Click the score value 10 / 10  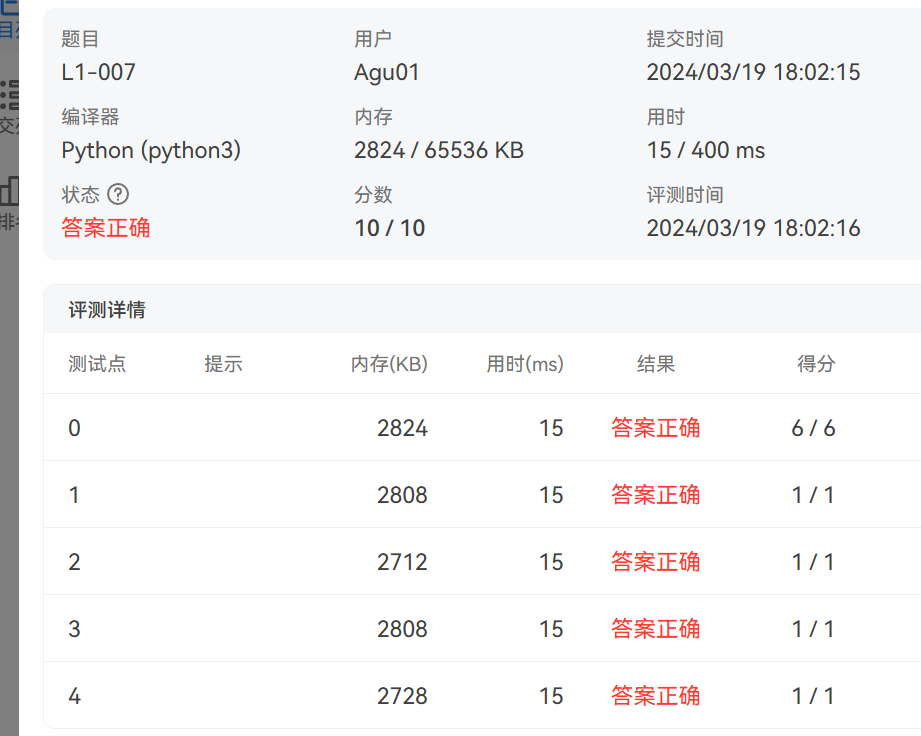click(389, 228)
